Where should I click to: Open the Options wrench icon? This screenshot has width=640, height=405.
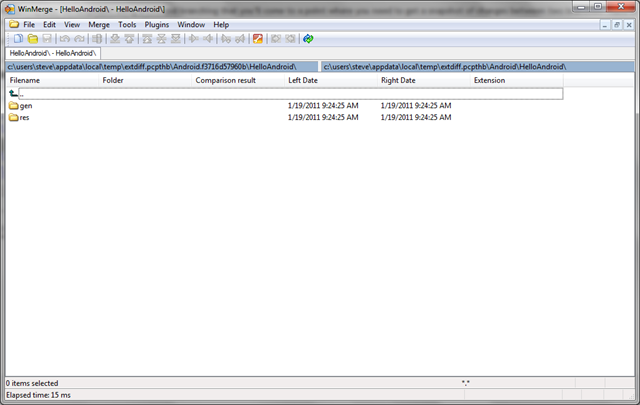(x=258, y=39)
